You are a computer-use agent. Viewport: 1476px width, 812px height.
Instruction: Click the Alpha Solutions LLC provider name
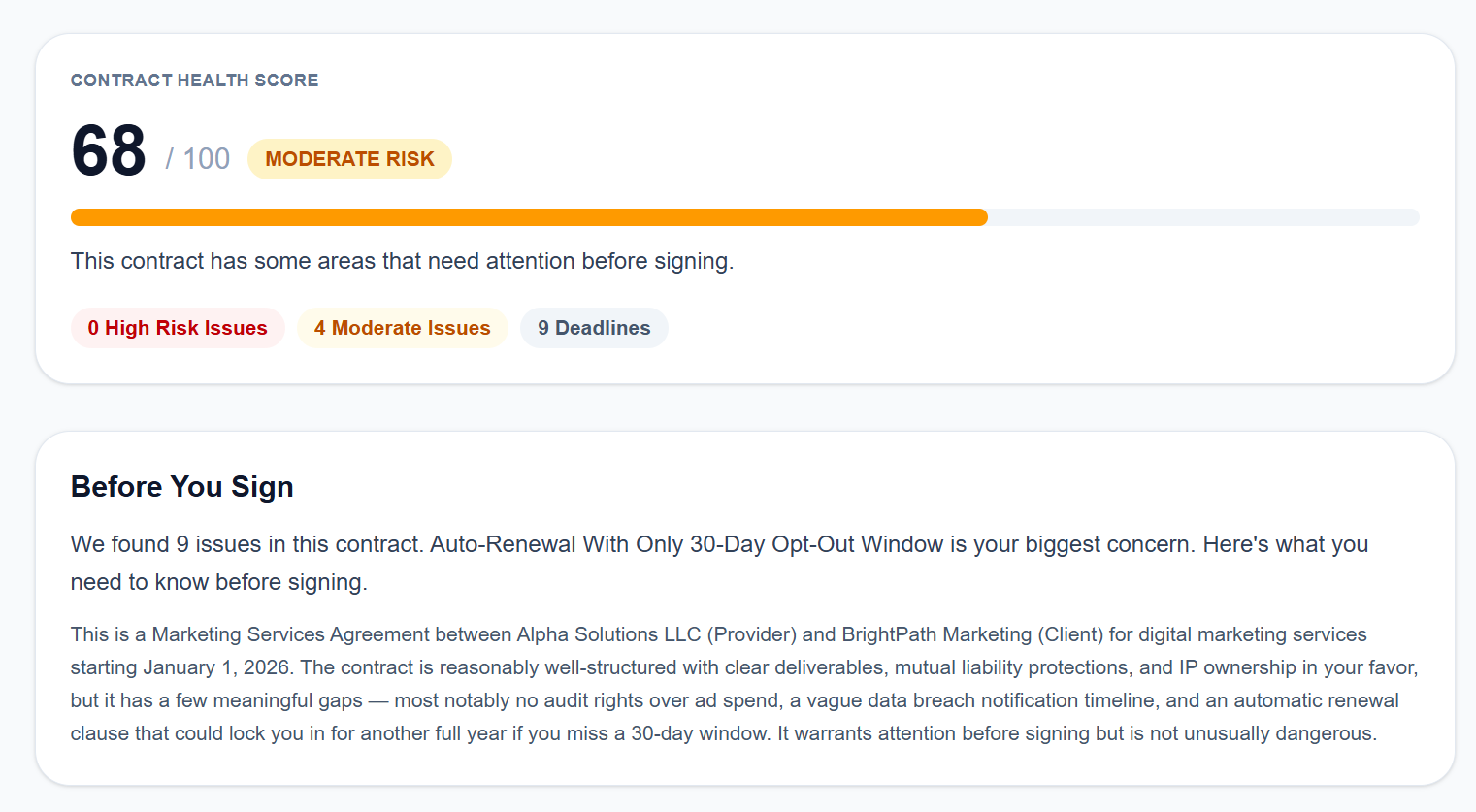(608, 634)
